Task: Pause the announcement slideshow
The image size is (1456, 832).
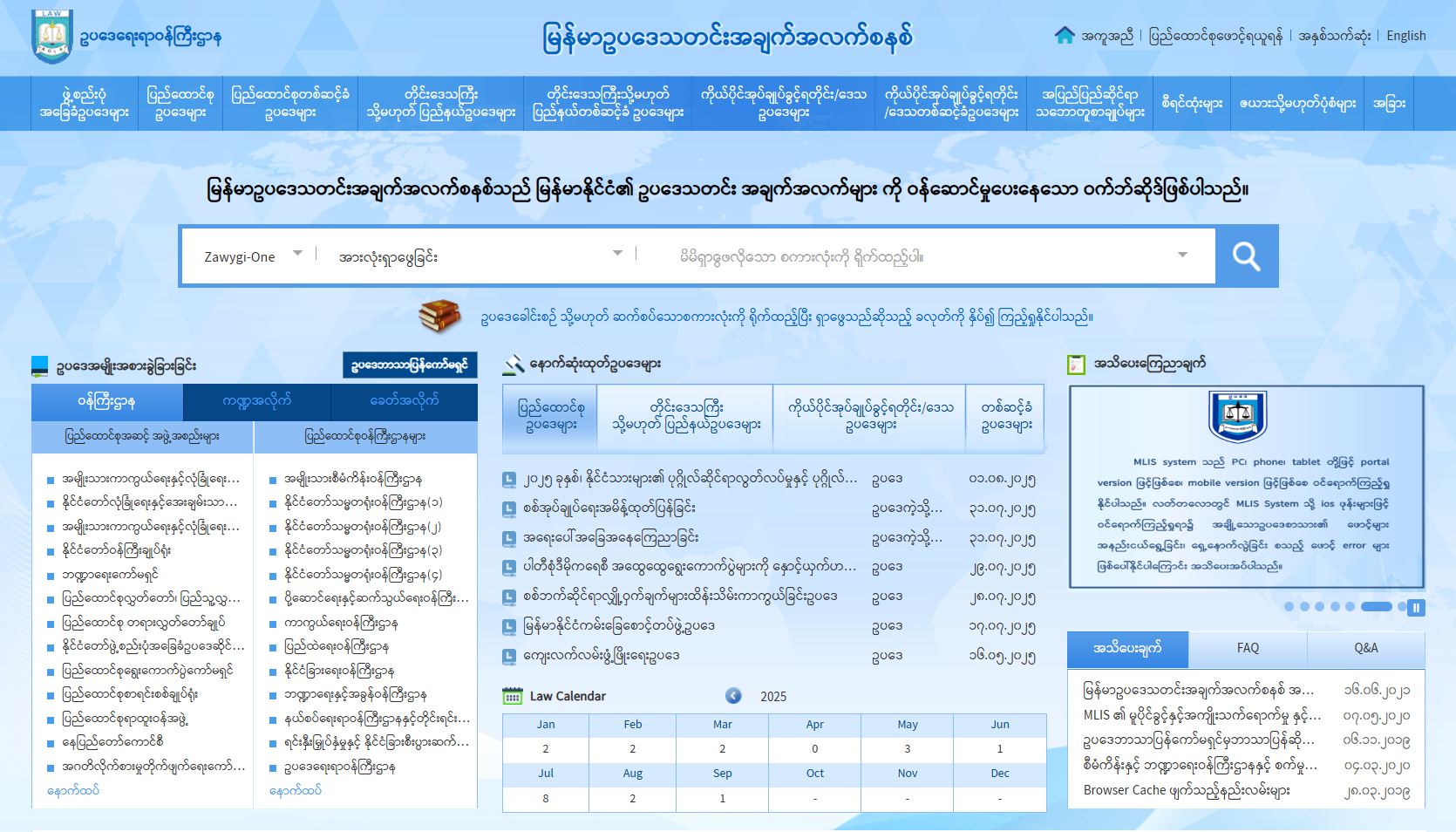Action: (x=1416, y=608)
